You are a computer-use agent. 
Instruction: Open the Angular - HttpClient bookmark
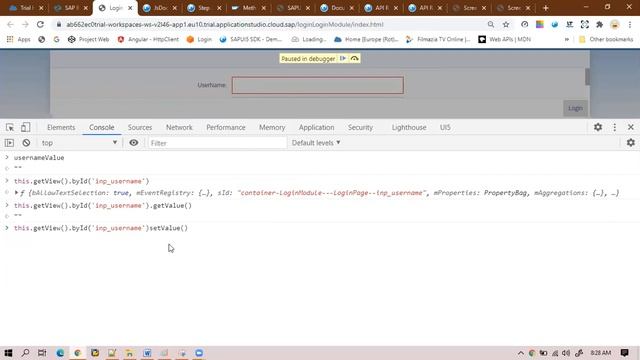point(148,40)
